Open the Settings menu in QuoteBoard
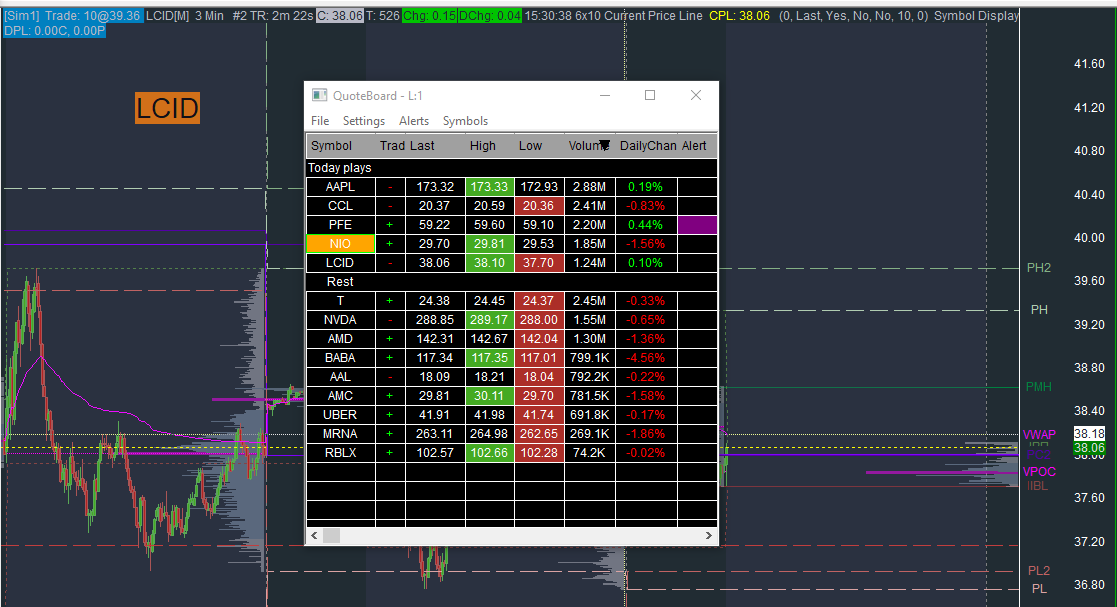1117x607 pixels. tap(363, 121)
